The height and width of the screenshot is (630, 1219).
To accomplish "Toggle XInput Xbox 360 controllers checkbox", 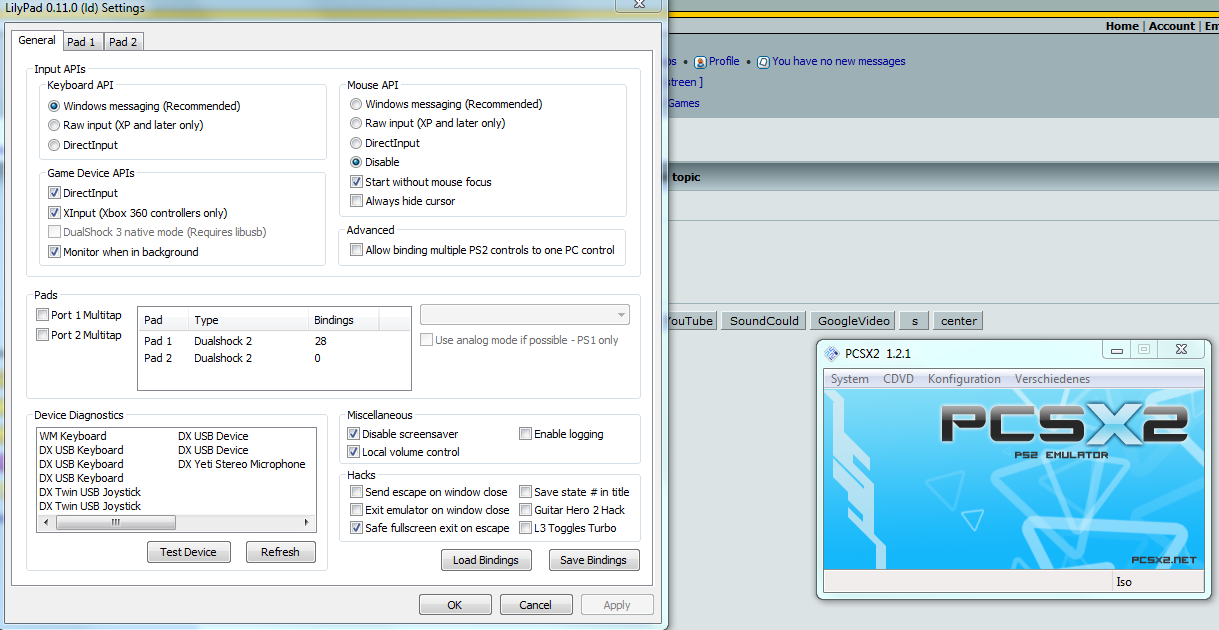I will tap(55, 213).
